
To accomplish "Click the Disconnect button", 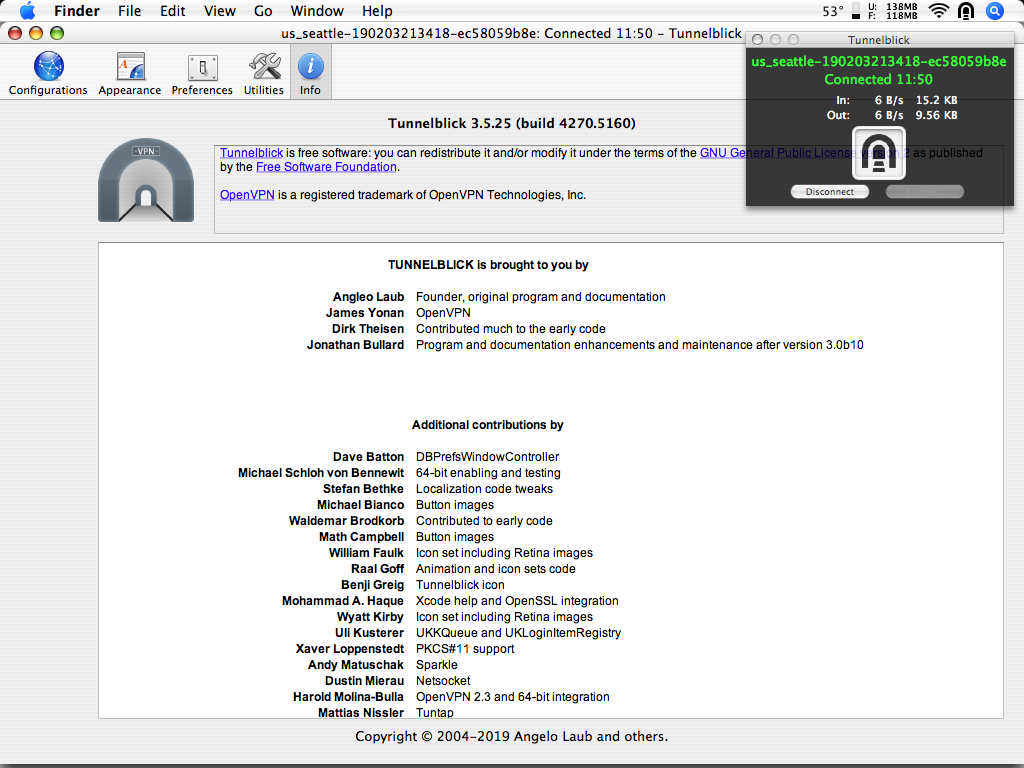I will tap(829, 191).
